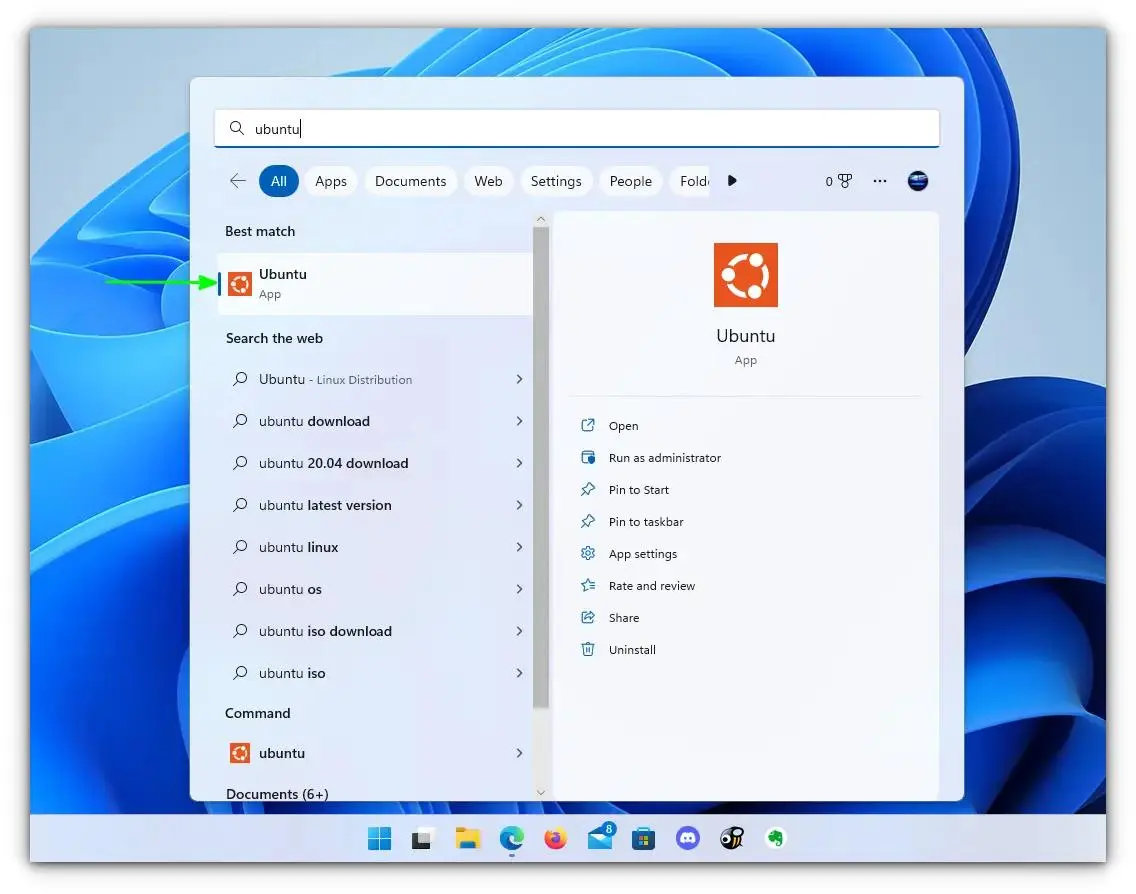Select the All filter tab
This screenshot has width=1136, height=894.
click(x=279, y=181)
